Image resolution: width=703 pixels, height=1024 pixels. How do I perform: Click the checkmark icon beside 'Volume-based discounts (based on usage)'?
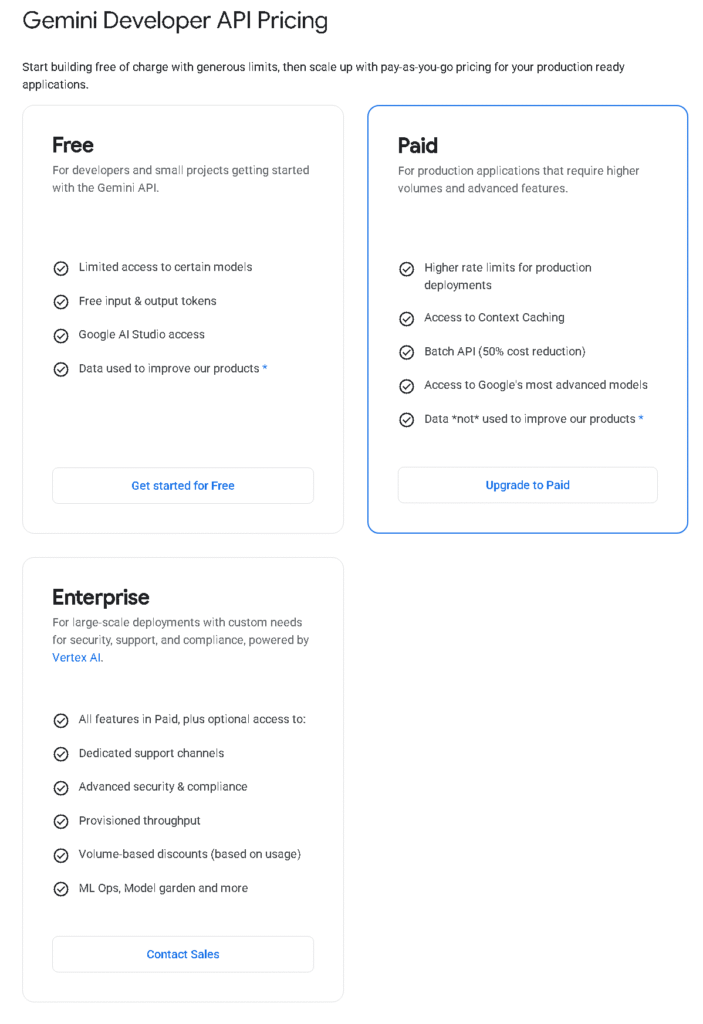pyautogui.click(x=61, y=854)
